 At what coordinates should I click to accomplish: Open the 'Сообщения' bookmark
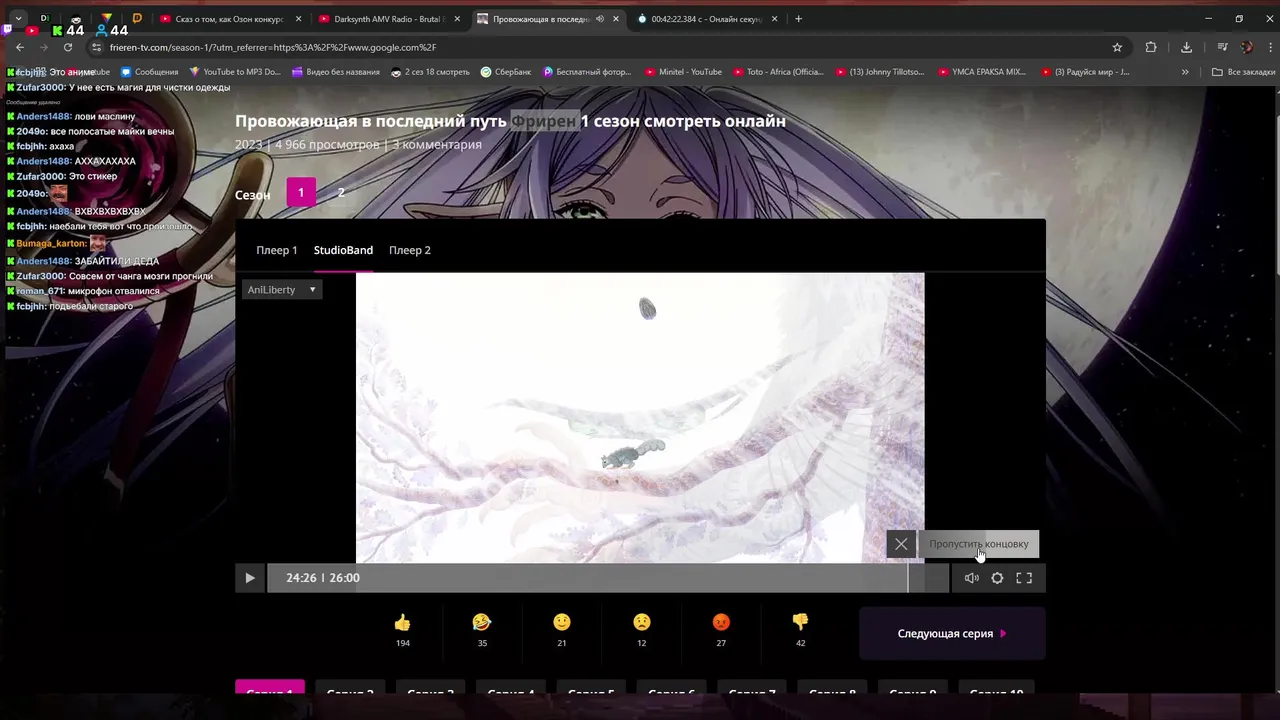point(149,72)
